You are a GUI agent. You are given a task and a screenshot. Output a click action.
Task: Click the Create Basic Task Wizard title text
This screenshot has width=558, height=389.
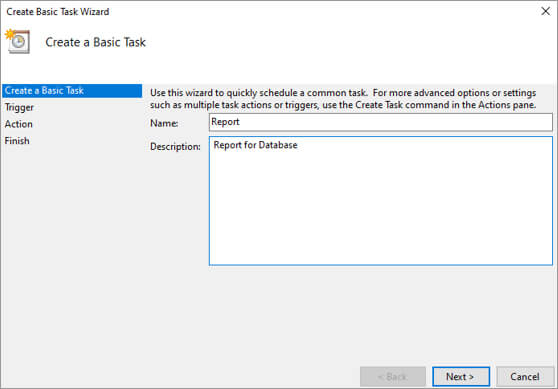tap(58, 12)
